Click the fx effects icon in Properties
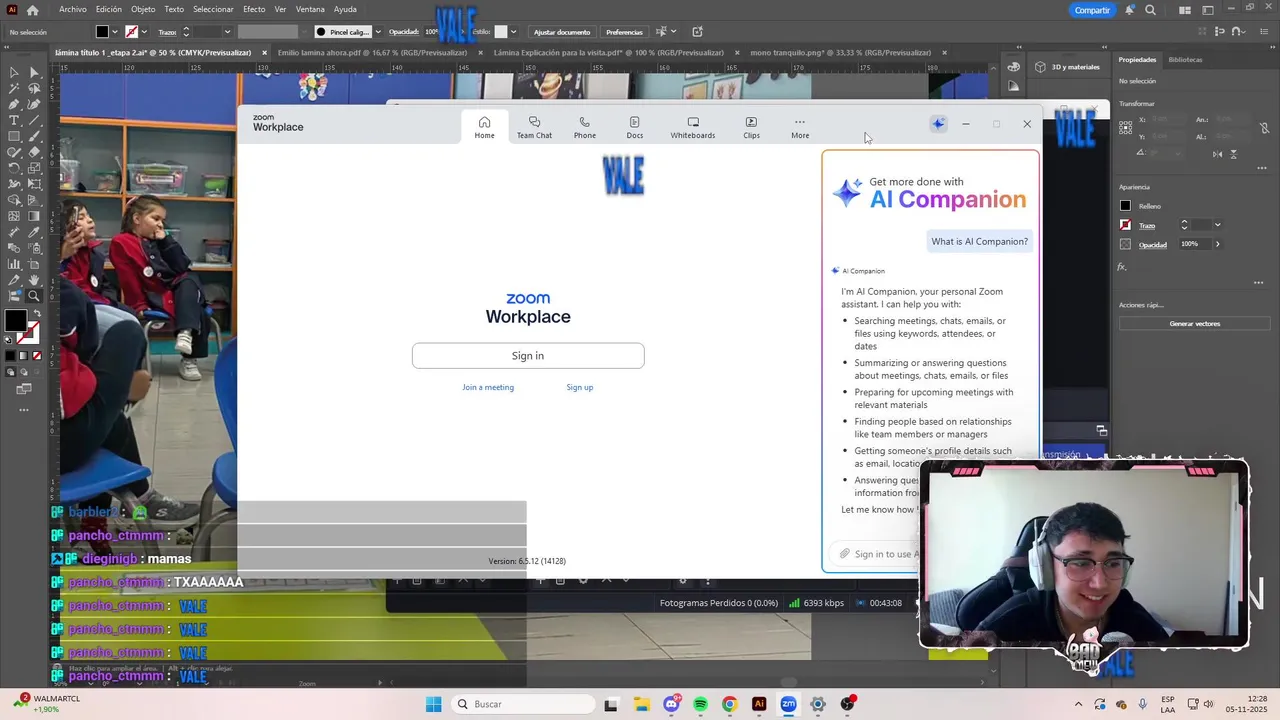Image resolution: width=1280 pixels, height=720 pixels. (1122, 267)
